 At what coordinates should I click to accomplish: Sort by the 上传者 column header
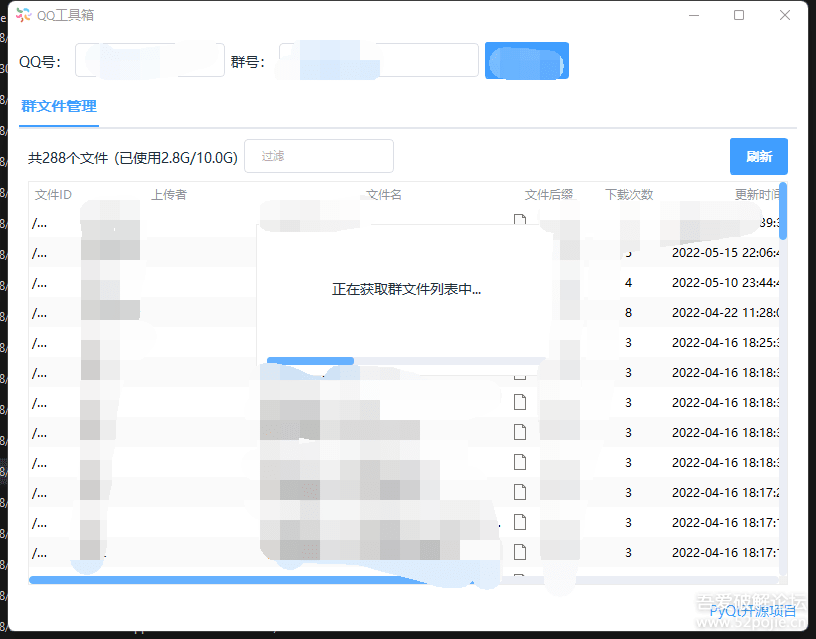(x=169, y=195)
